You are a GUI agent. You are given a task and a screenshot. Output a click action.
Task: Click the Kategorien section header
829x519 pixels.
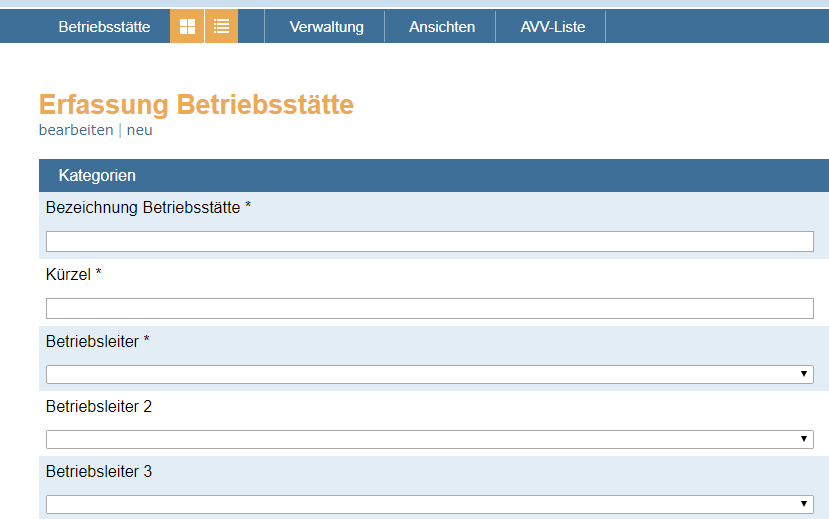coord(97,175)
